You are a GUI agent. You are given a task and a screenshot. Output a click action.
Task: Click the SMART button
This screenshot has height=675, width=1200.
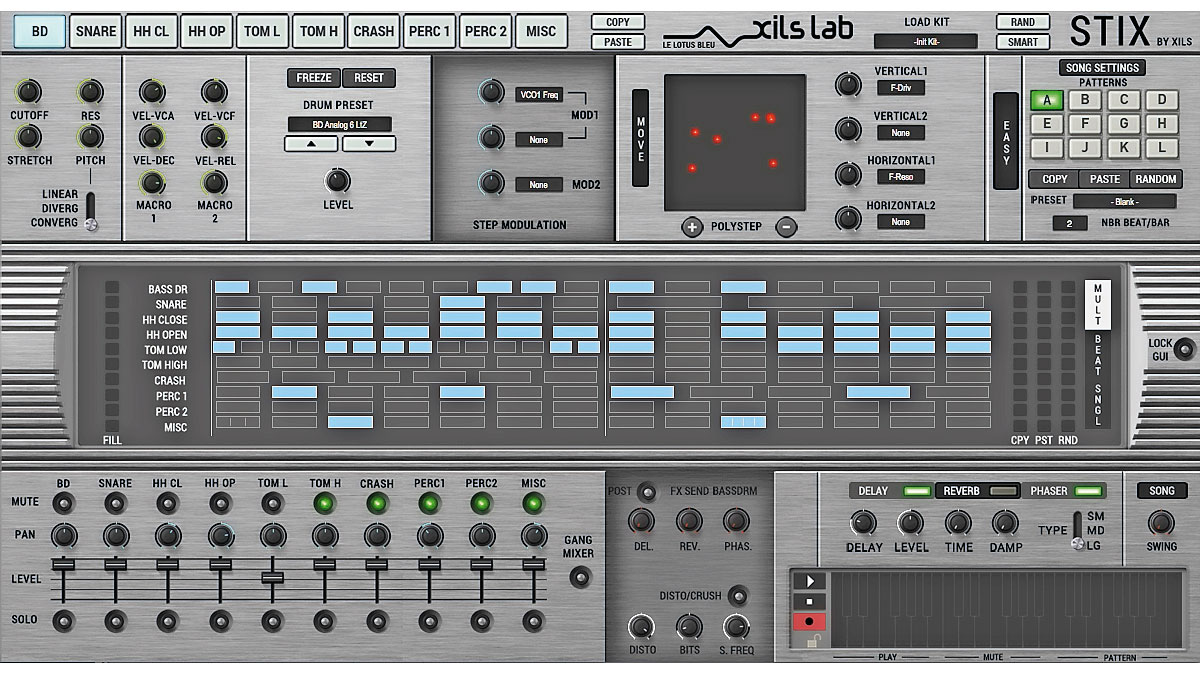[x=1022, y=42]
